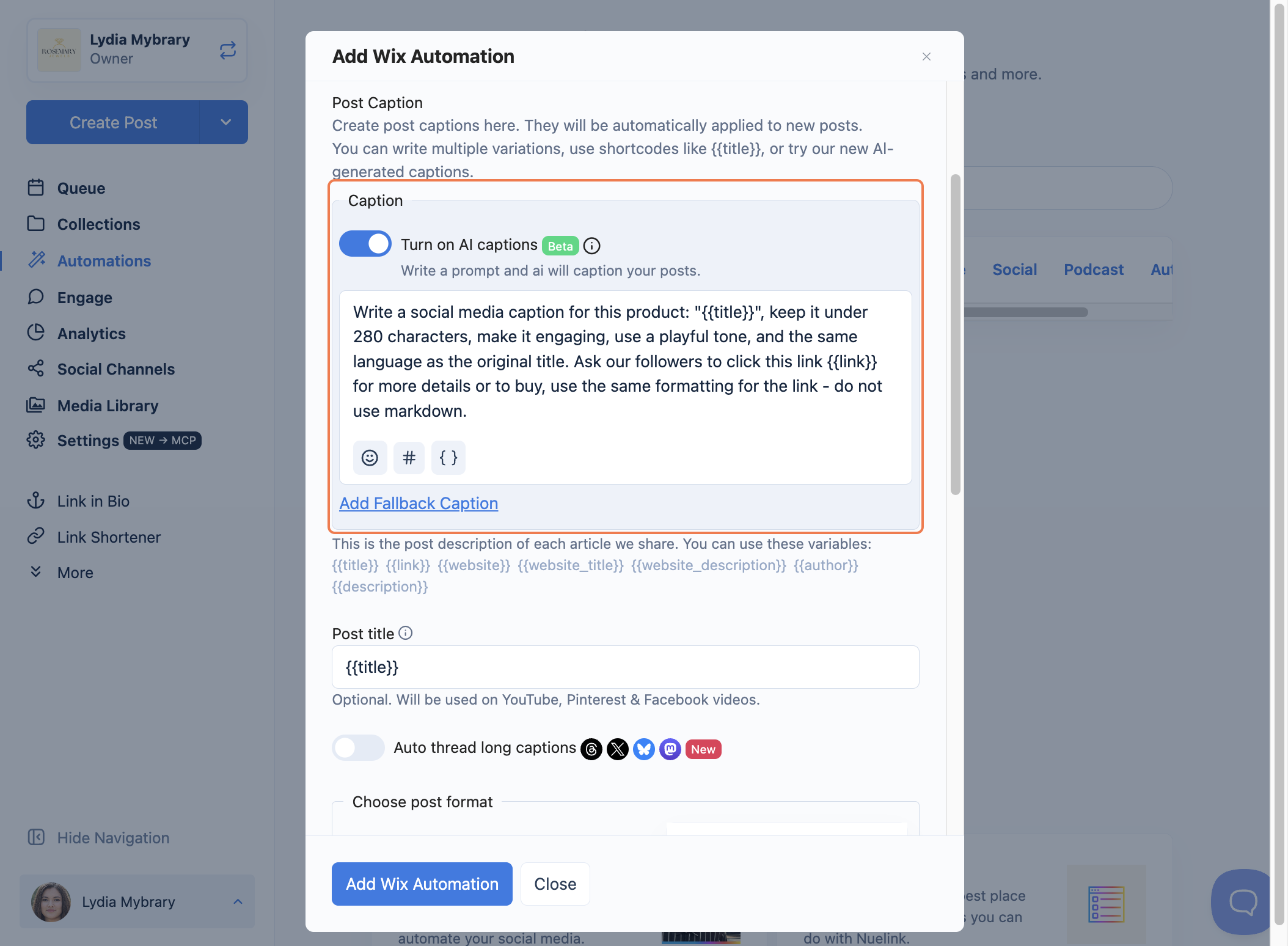Screen dimensions: 1288x946
Task: Insert the {{website_description}} variable
Action: pyautogui.click(x=709, y=565)
